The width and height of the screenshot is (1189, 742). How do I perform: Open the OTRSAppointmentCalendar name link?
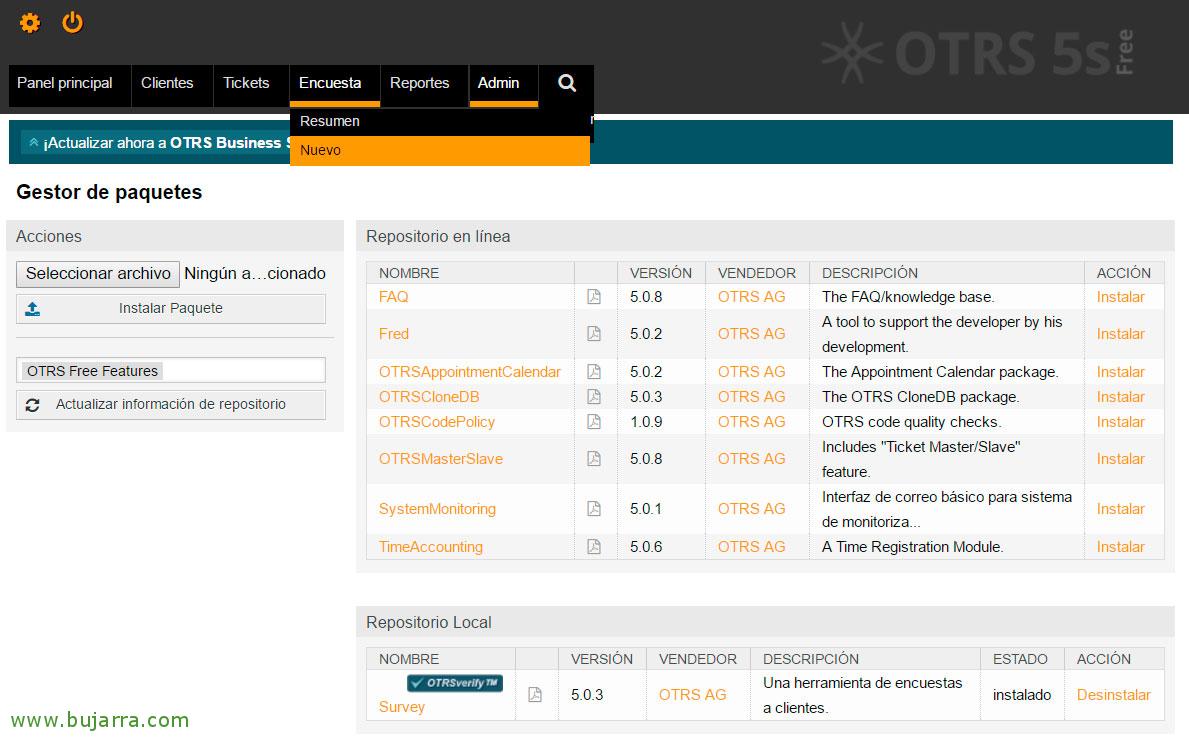469,372
